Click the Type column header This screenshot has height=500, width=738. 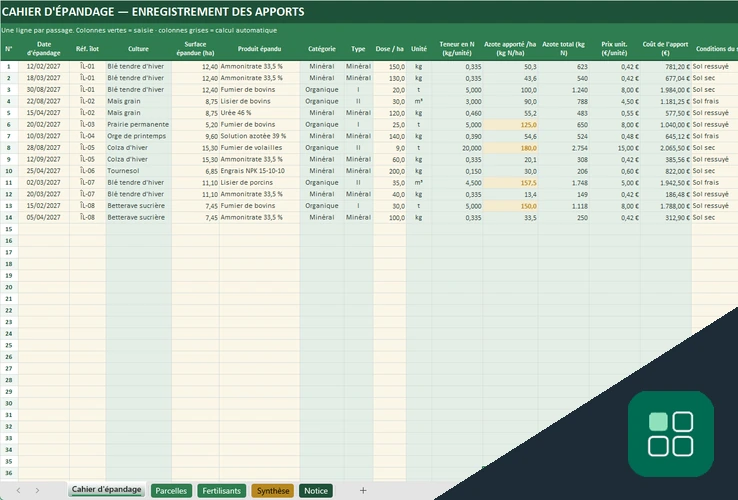click(358, 48)
